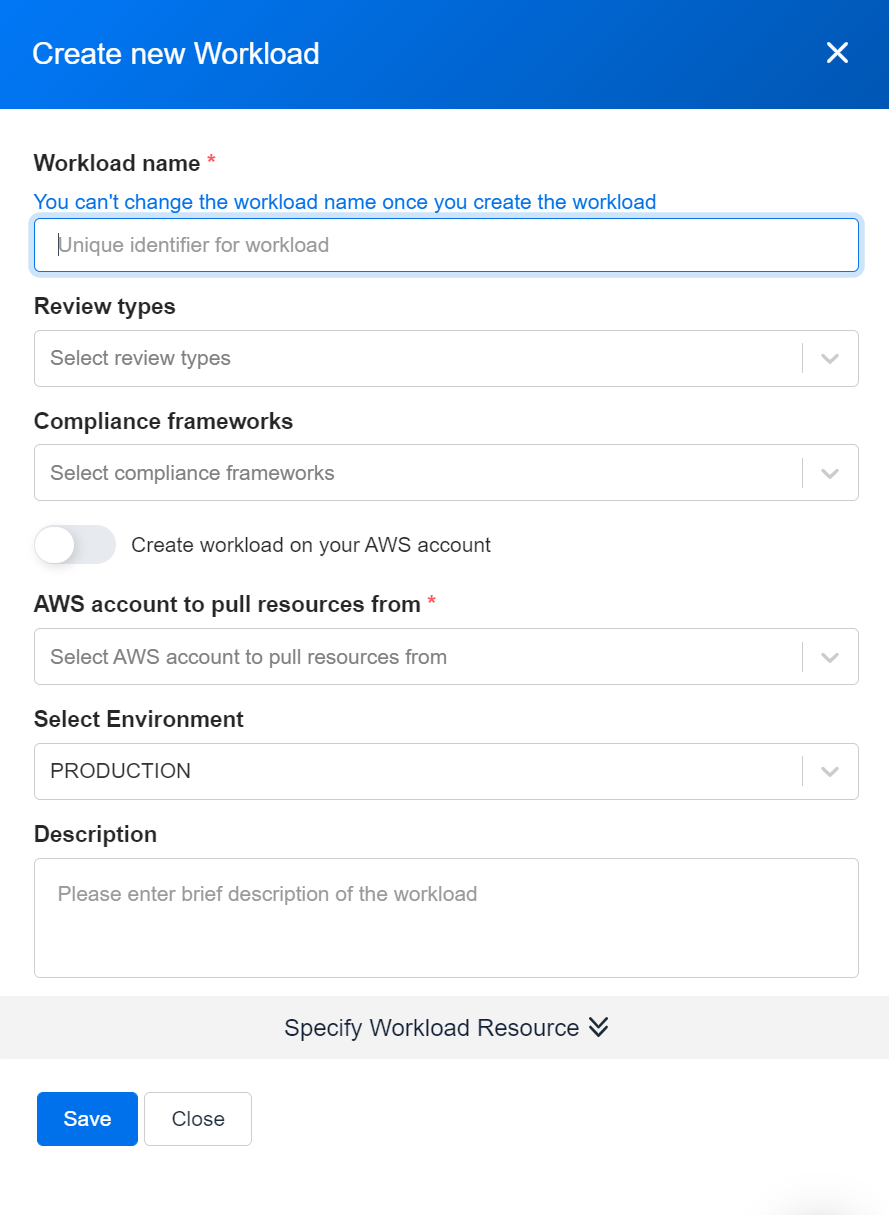The image size is (889, 1215).
Task: Open the Select AWS account dropdown
Action: coord(400,656)
